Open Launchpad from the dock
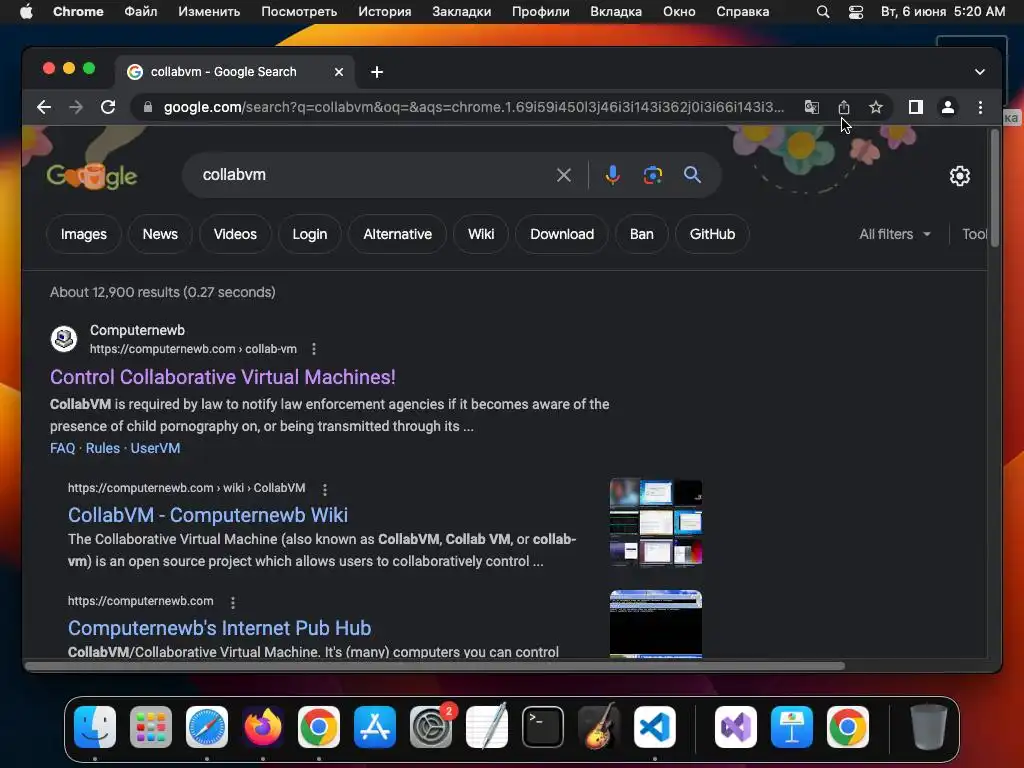This screenshot has height=768, width=1024. 151,727
